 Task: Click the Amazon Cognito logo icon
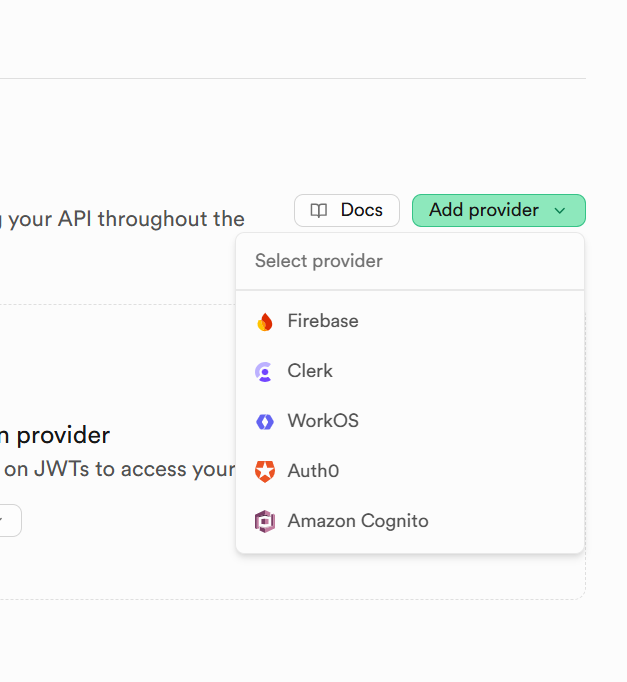(265, 521)
